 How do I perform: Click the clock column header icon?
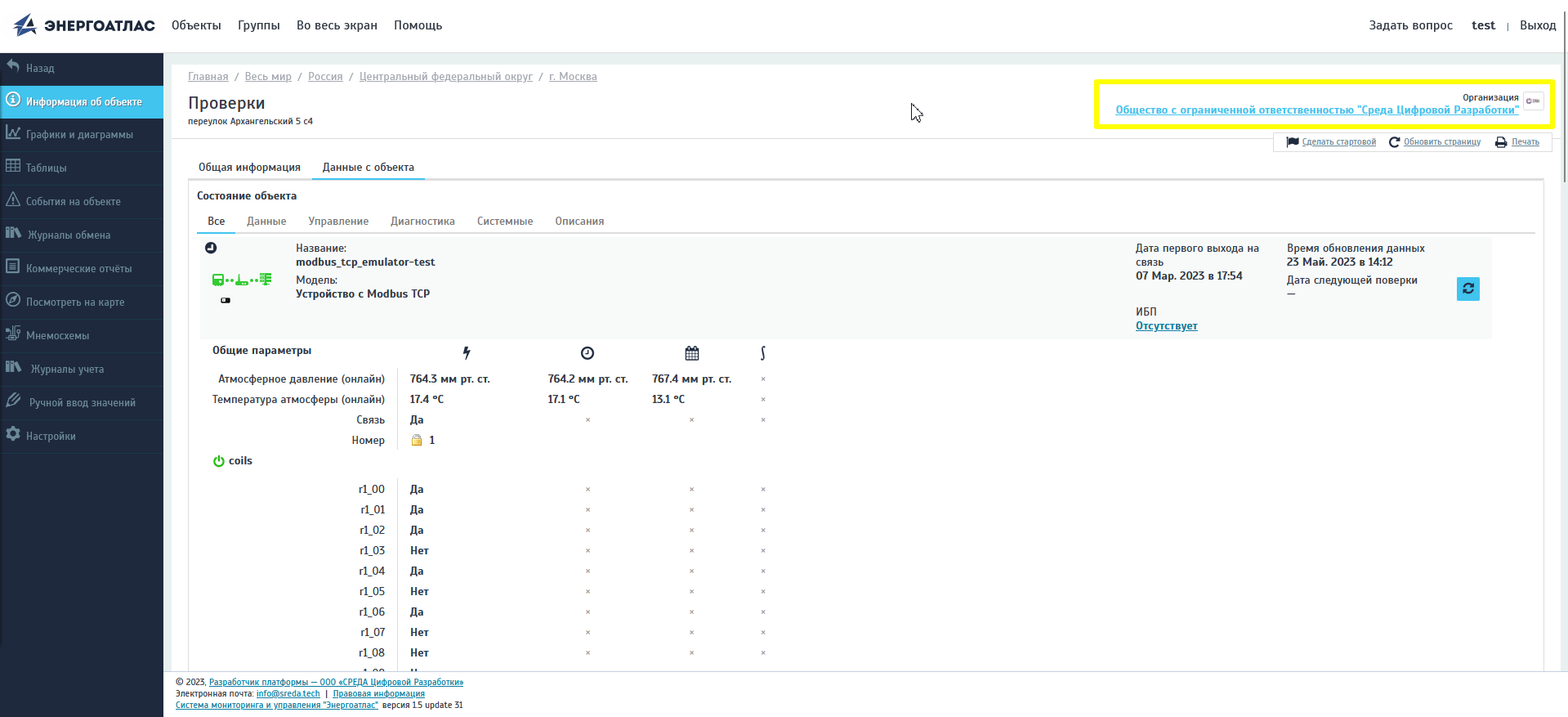pos(587,353)
